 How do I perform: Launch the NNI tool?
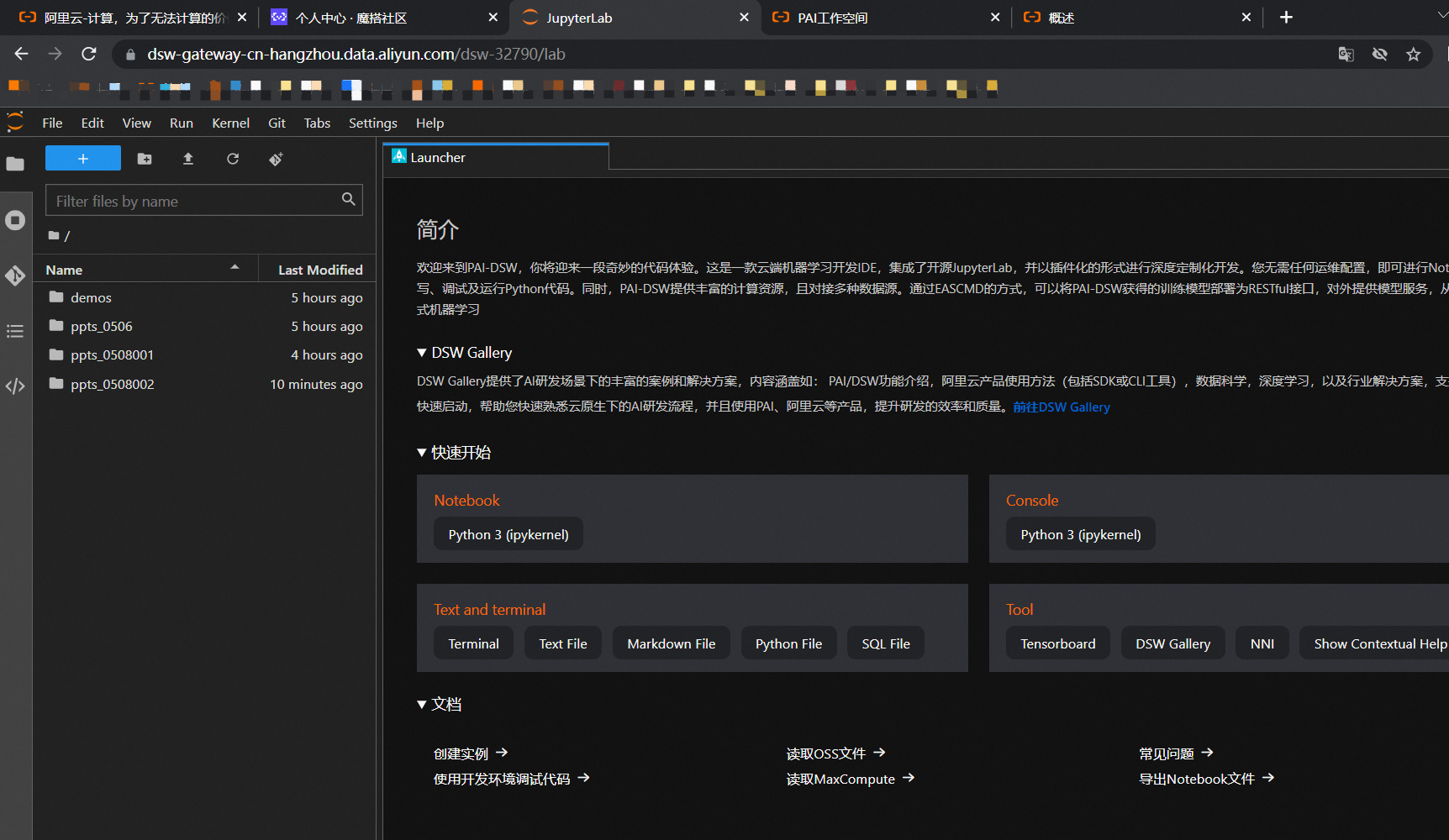pyautogui.click(x=1262, y=643)
